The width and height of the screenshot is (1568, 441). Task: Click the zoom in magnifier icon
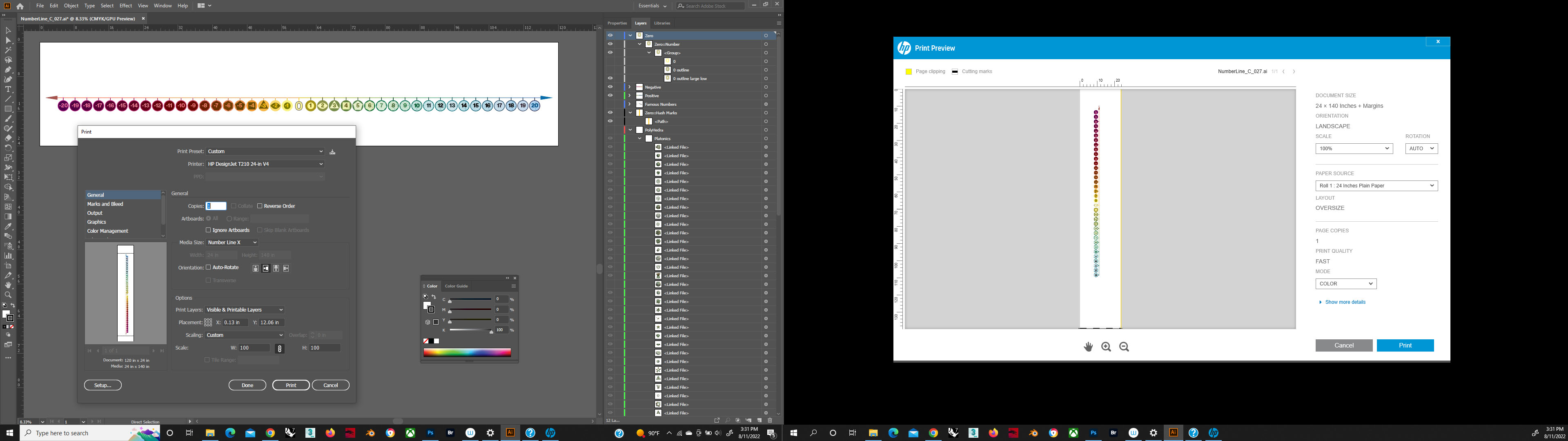pyautogui.click(x=1106, y=347)
